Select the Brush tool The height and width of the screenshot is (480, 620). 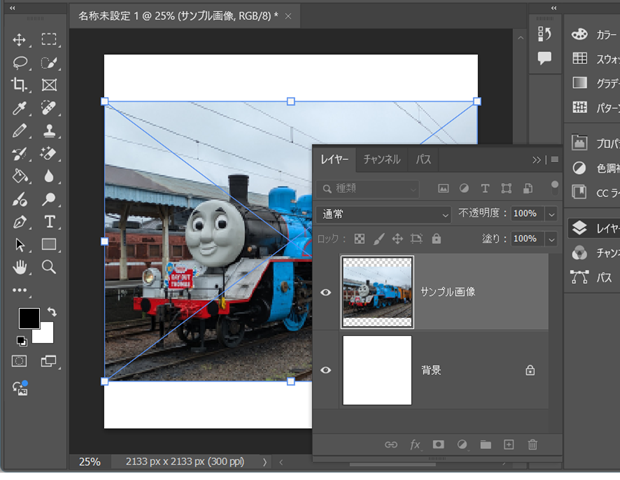click(19, 130)
